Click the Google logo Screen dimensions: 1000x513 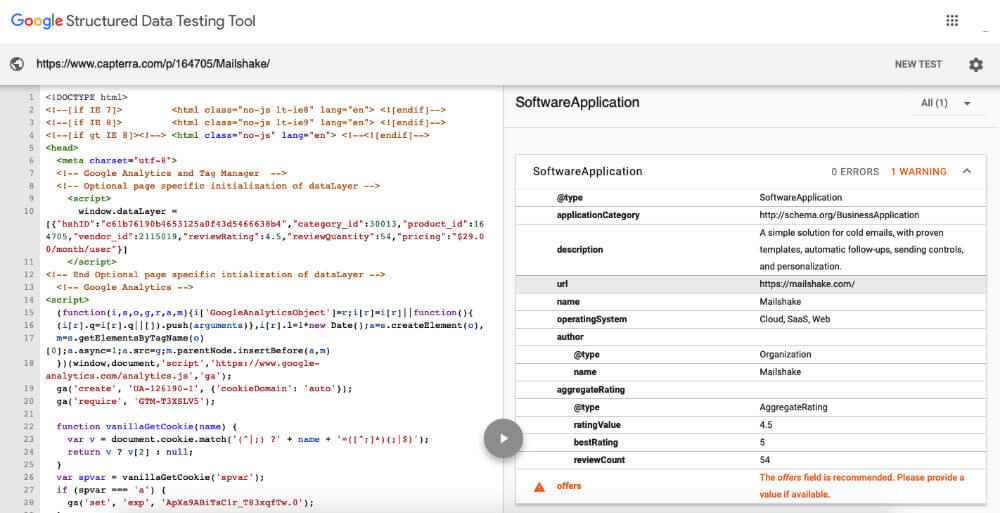coord(37,20)
